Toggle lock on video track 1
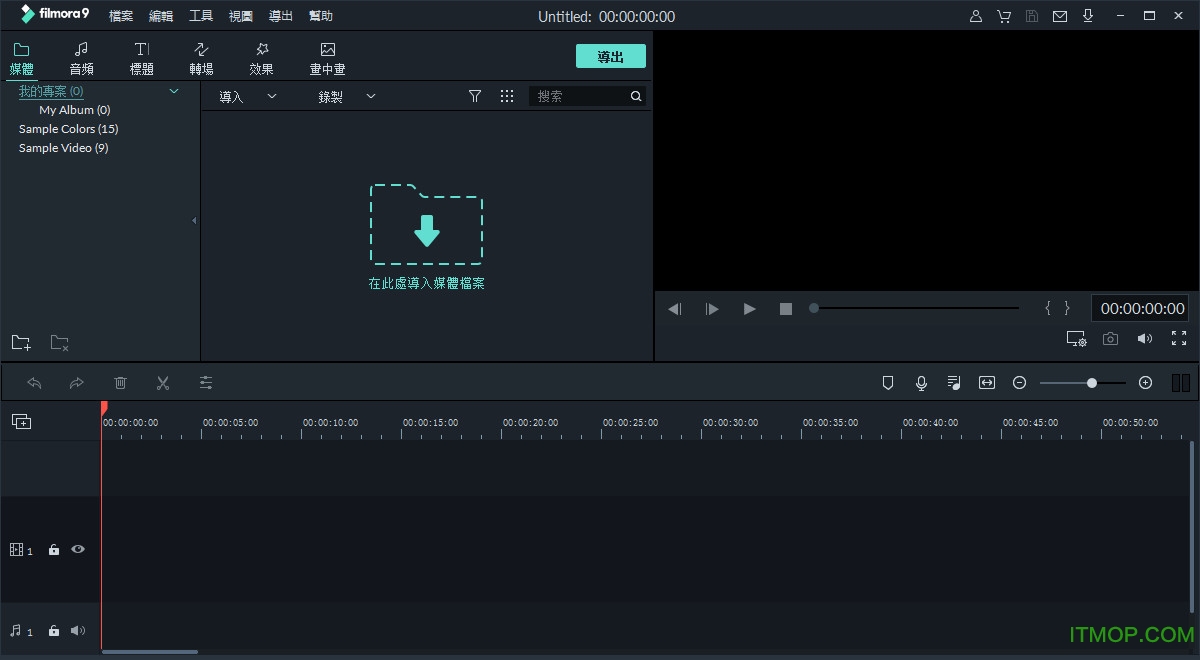 point(54,550)
